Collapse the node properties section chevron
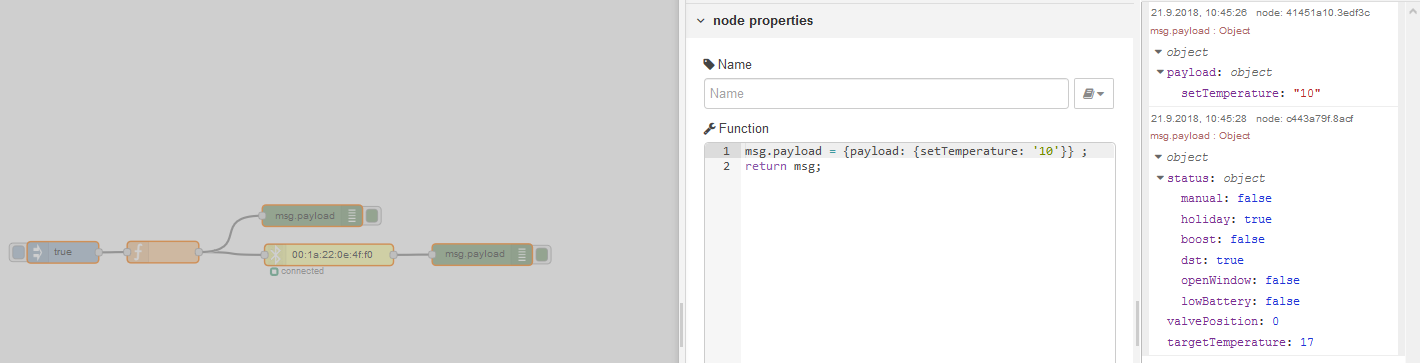This screenshot has width=1420, height=363. point(700,20)
